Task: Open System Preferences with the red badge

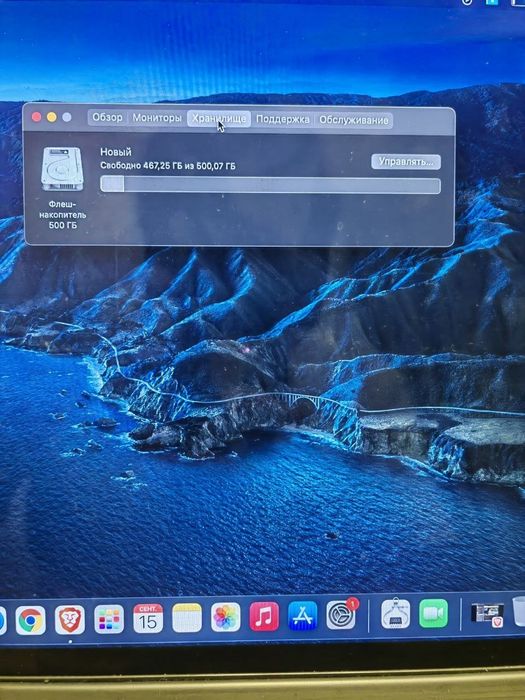Action: (342, 615)
